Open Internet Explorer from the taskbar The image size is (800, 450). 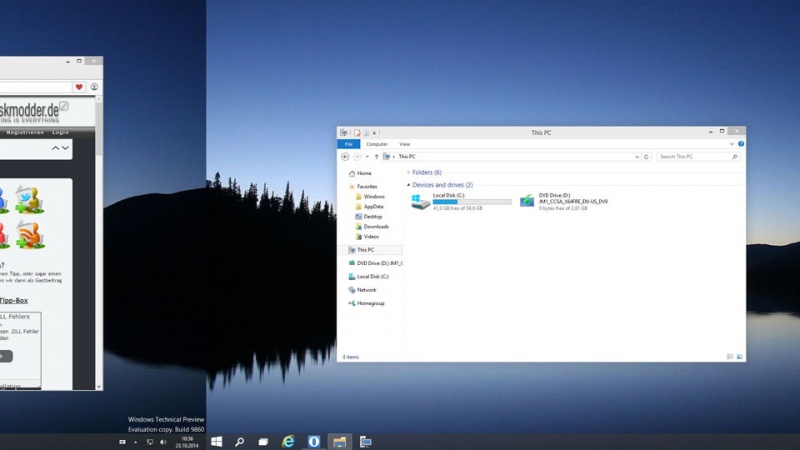pyautogui.click(x=288, y=441)
